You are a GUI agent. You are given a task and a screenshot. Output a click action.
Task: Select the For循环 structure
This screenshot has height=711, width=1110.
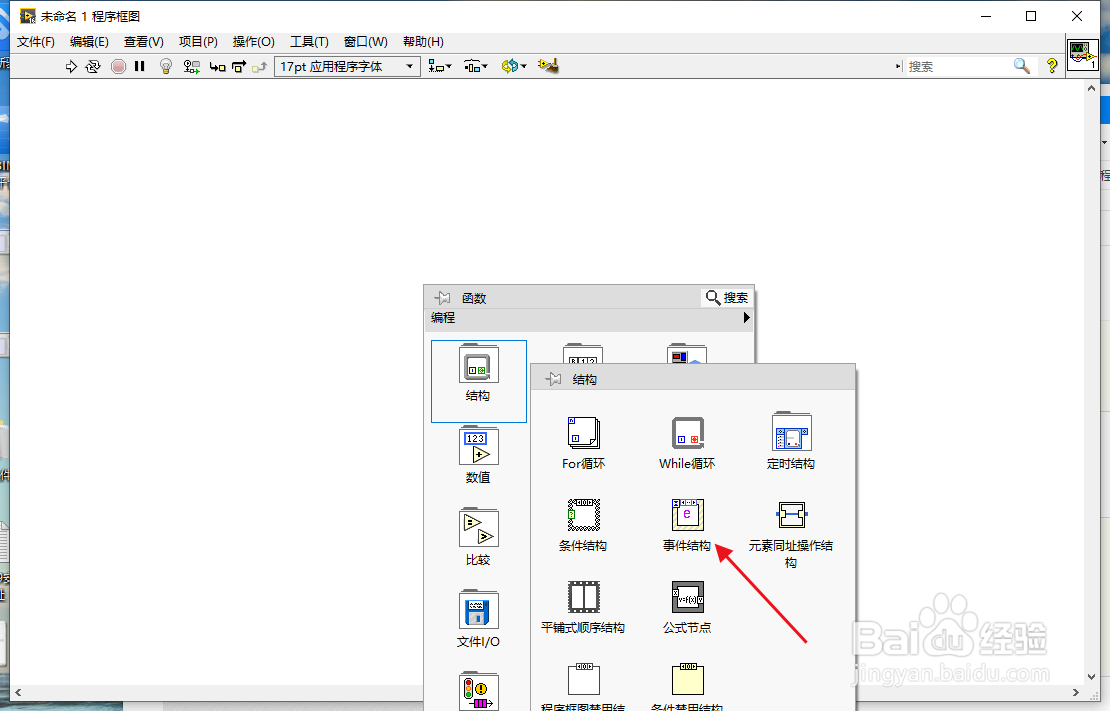point(583,443)
